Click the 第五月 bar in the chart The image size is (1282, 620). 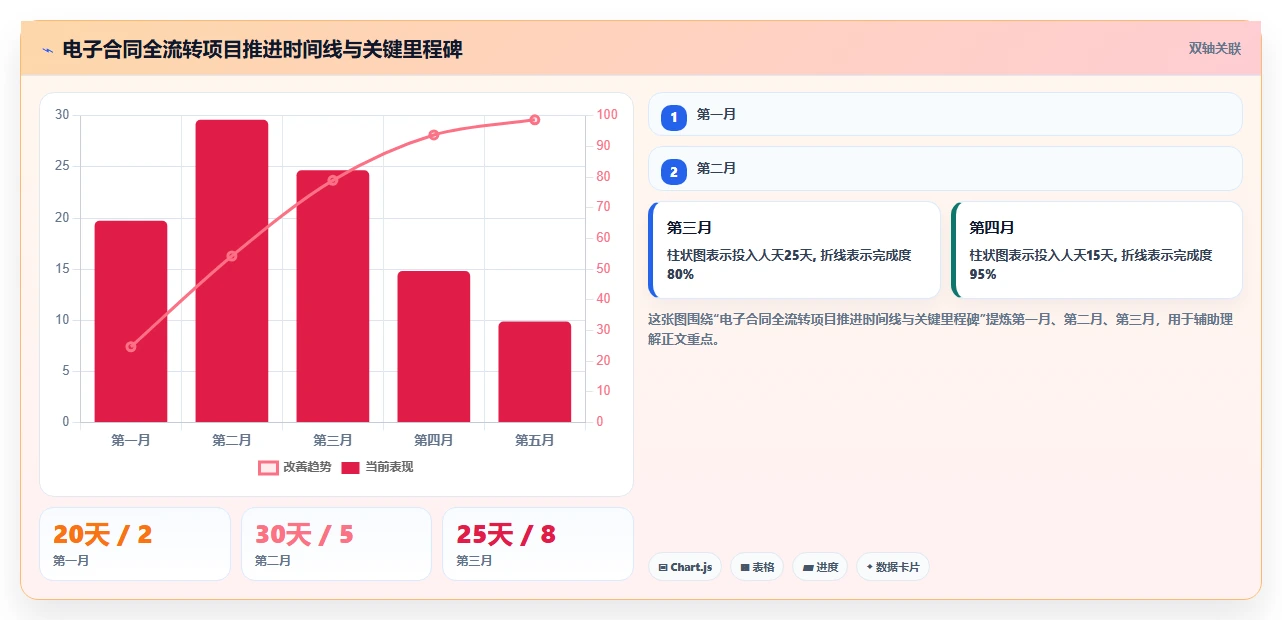tap(535, 372)
